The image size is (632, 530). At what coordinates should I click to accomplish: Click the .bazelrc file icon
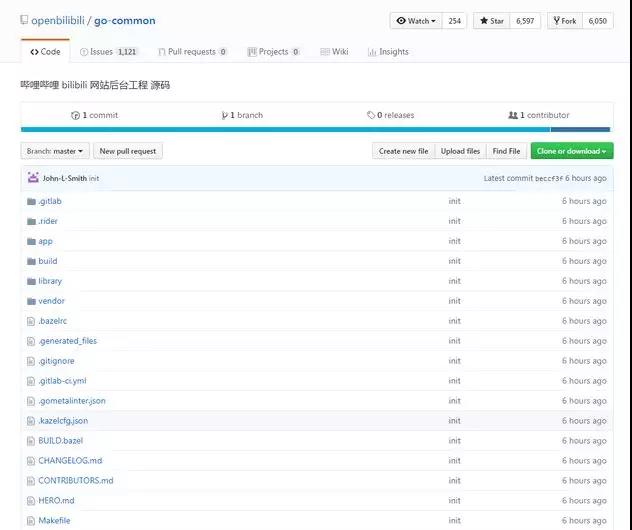(x=31, y=321)
